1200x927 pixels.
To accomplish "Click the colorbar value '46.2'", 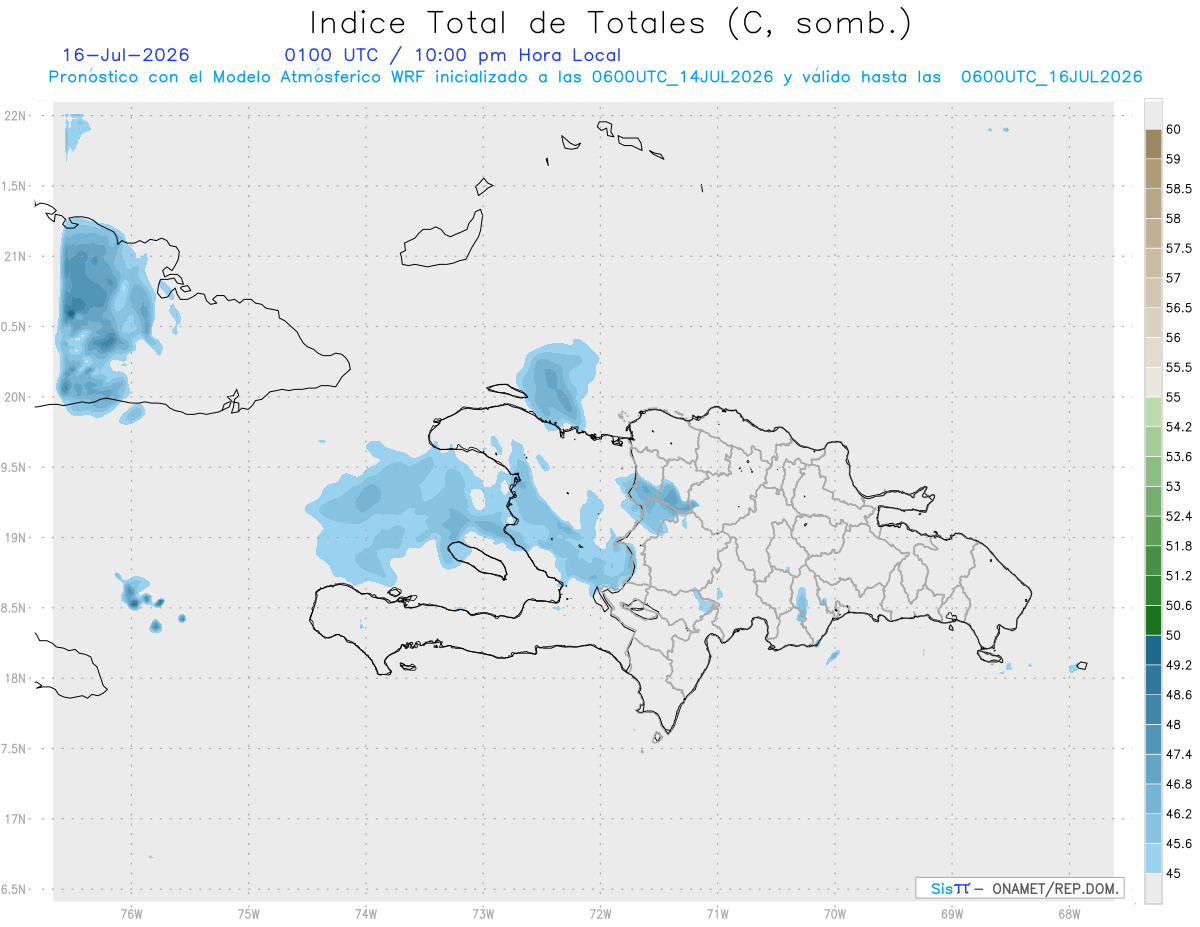I will click(x=1179, y=814).
